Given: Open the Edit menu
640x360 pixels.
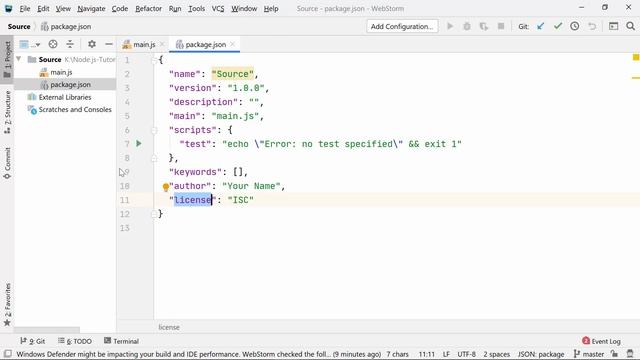Looking at the screenshot, I should (43, 9).
